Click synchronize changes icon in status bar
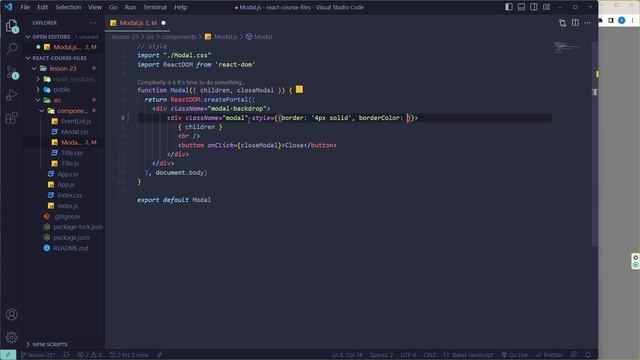640x360 pixels. [x=67, y=355]
